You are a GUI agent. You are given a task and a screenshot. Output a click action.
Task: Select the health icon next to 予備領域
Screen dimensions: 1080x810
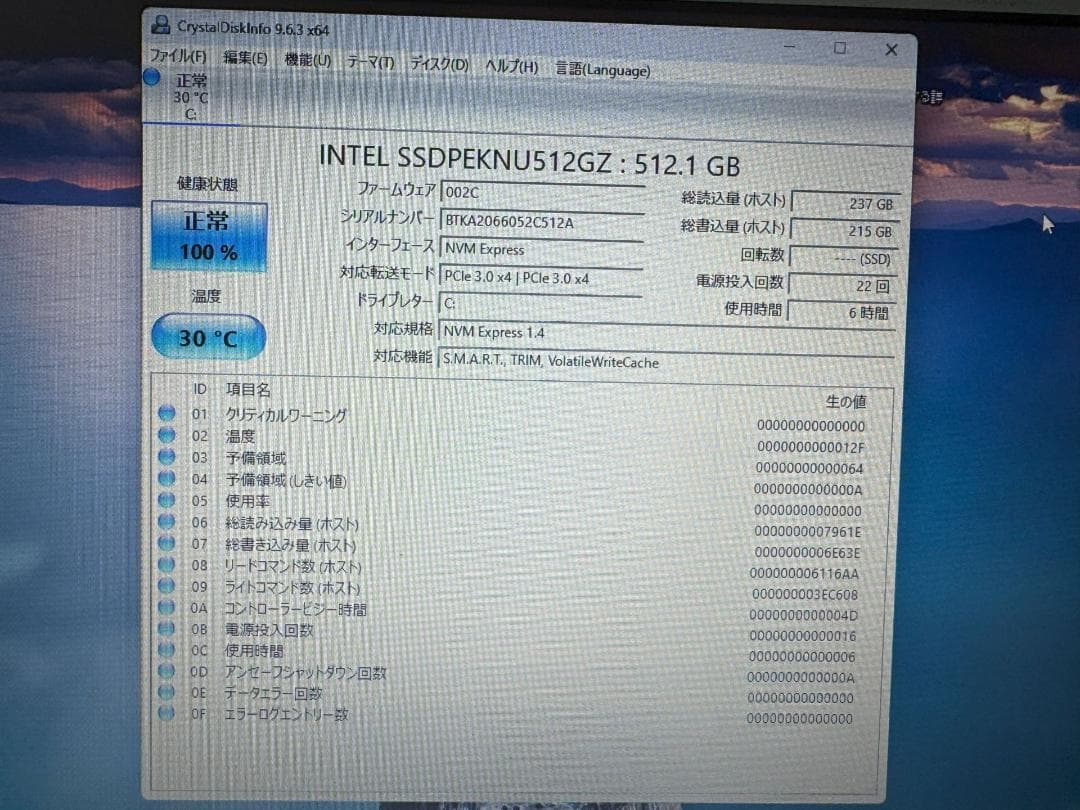click(x=165, y=457)
